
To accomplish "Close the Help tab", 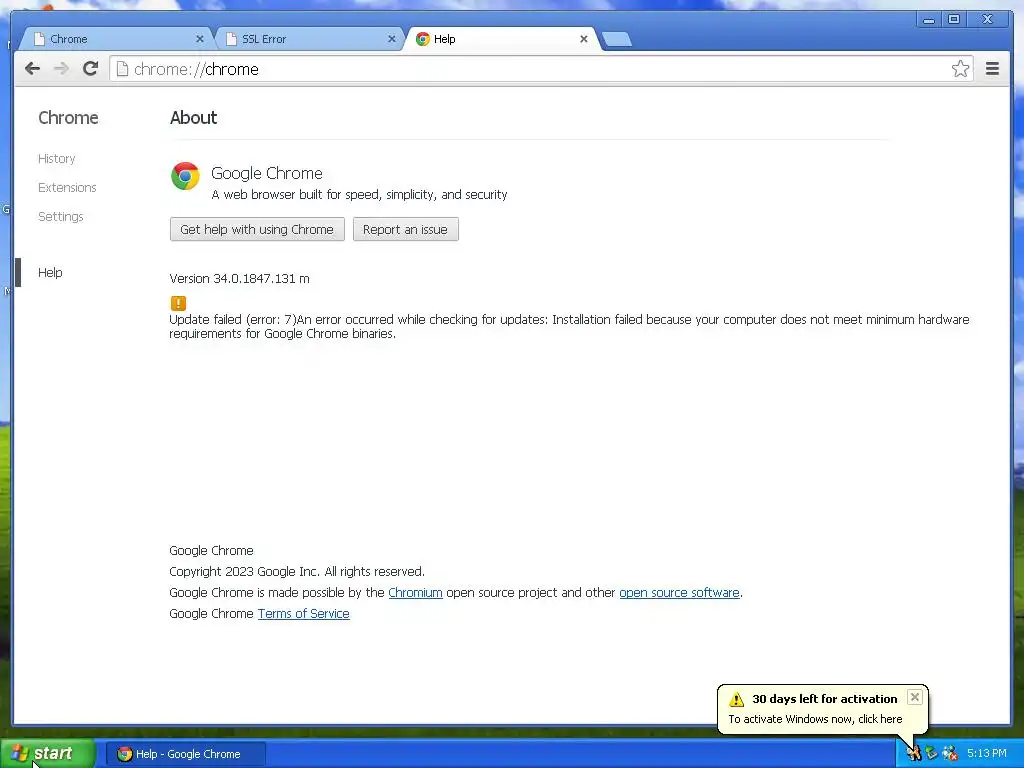I will tap(584, 39).
